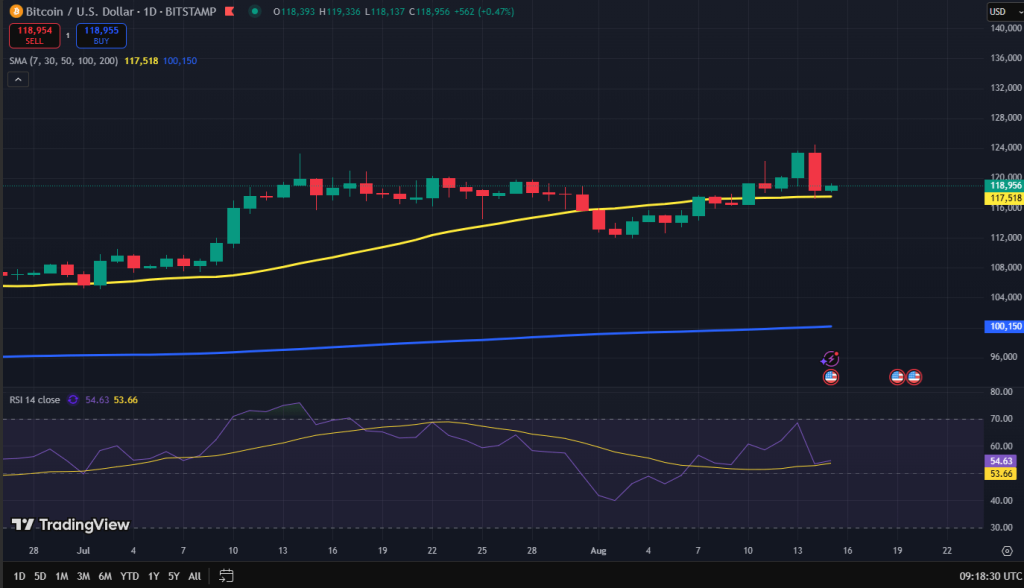Open the Go to date calendar icon

[225, 576]
